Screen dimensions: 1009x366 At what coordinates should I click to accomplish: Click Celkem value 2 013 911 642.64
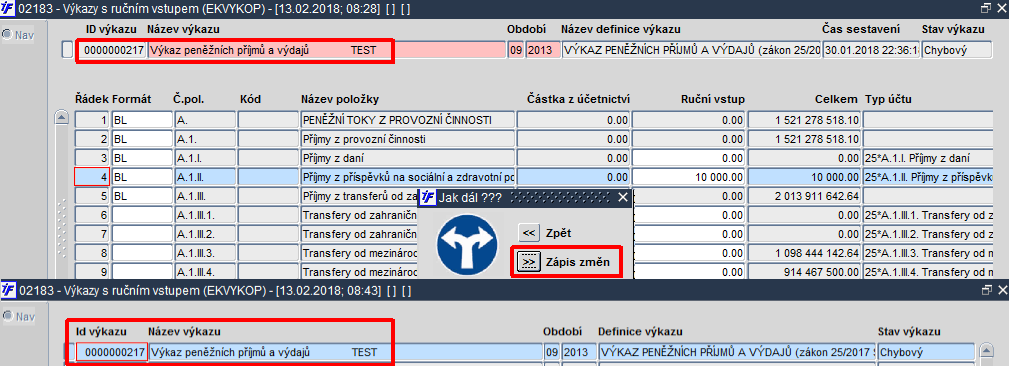[804, 196]
